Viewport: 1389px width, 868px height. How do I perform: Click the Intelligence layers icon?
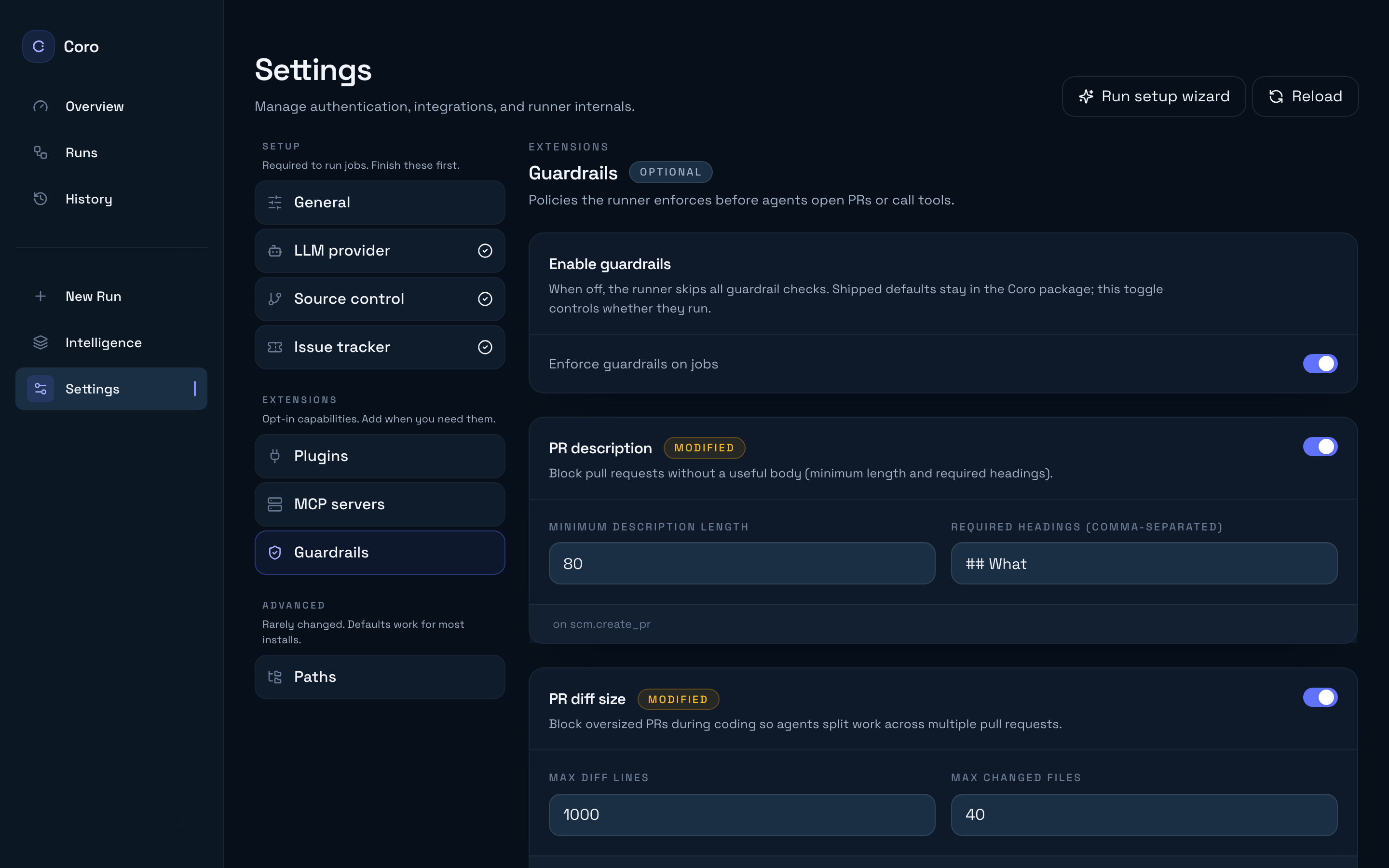(40, 343)
